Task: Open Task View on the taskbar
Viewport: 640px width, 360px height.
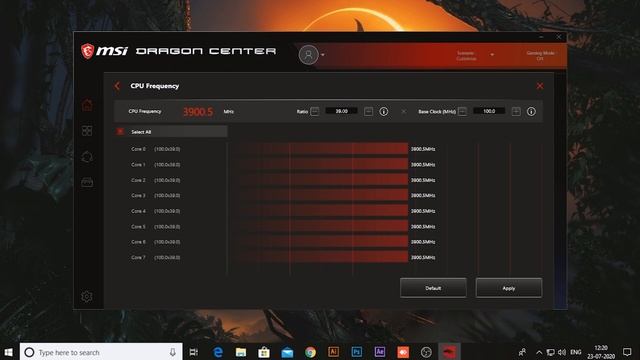Action: point(194,352)
